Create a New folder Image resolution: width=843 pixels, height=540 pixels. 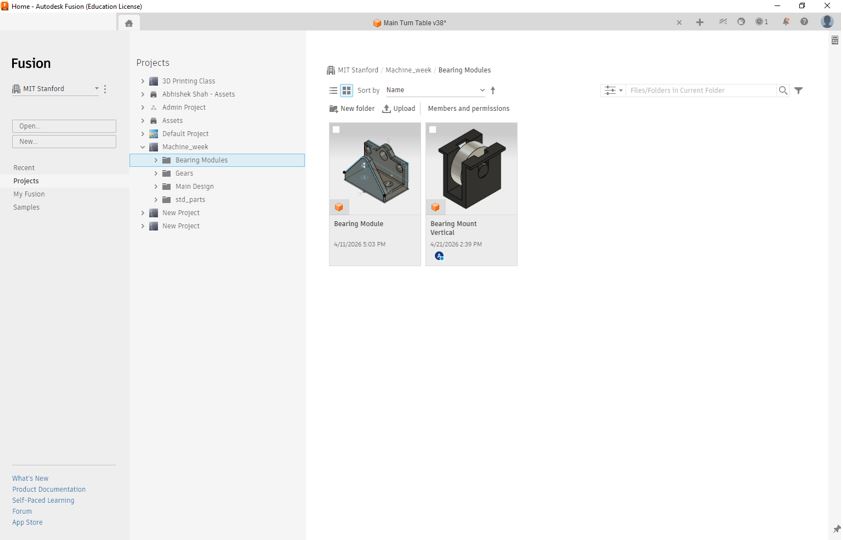coord(352,109)
